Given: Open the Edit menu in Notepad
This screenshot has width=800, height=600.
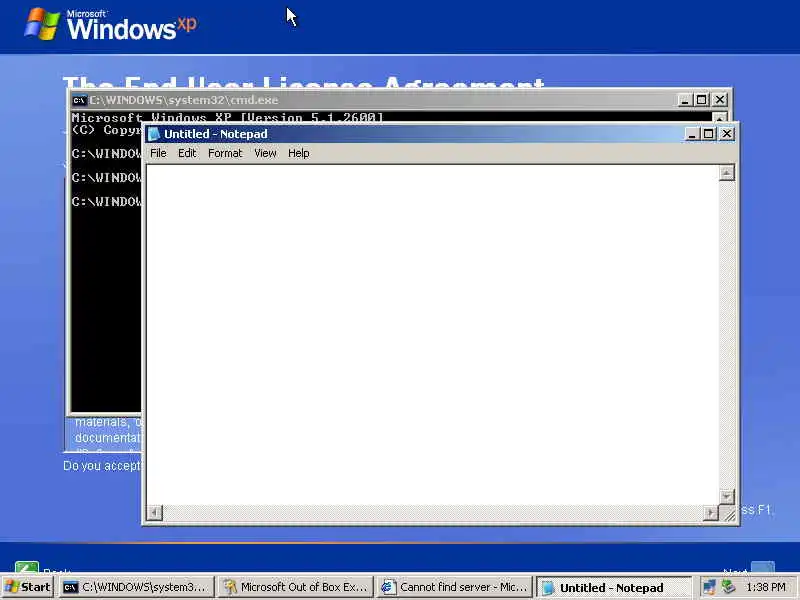Looking at the screenshot, I should point(187,153).
